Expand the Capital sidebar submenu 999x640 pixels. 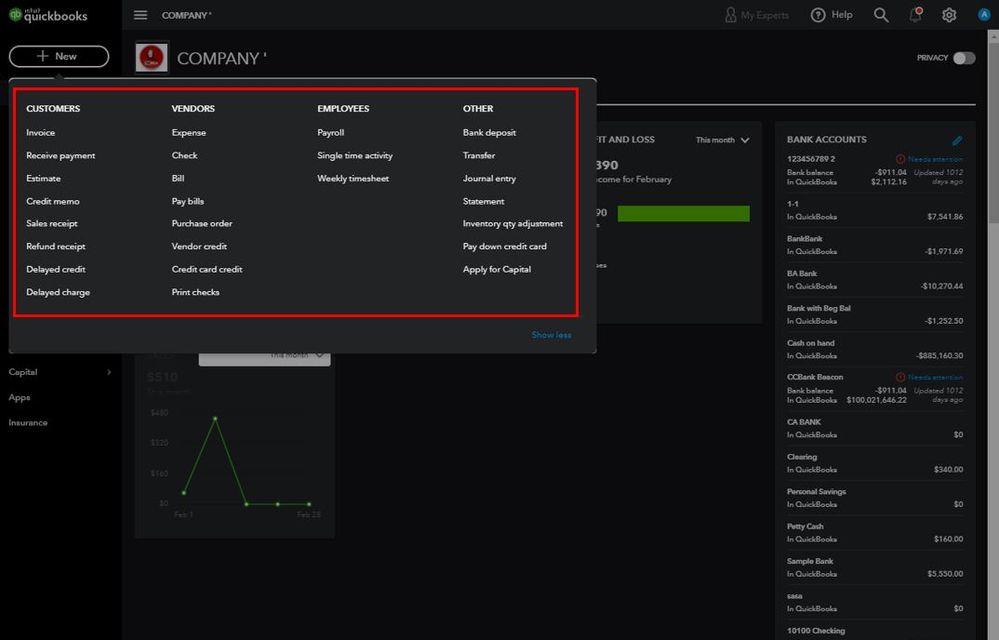109,372
